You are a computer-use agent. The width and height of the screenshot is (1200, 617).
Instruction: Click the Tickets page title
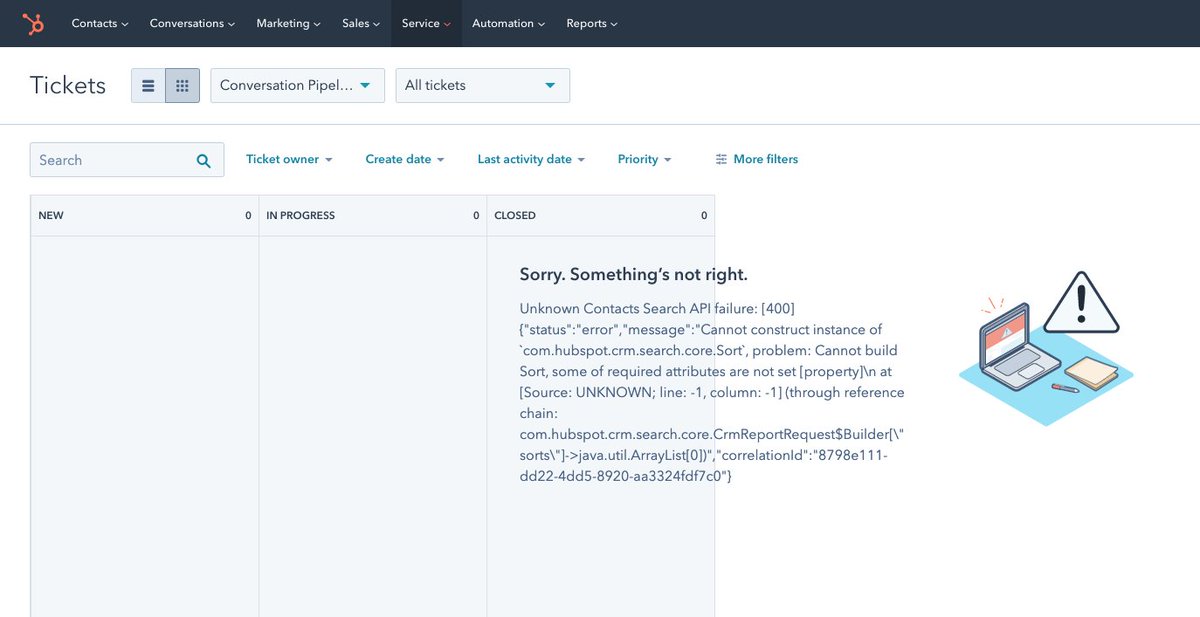pos(68,86)
